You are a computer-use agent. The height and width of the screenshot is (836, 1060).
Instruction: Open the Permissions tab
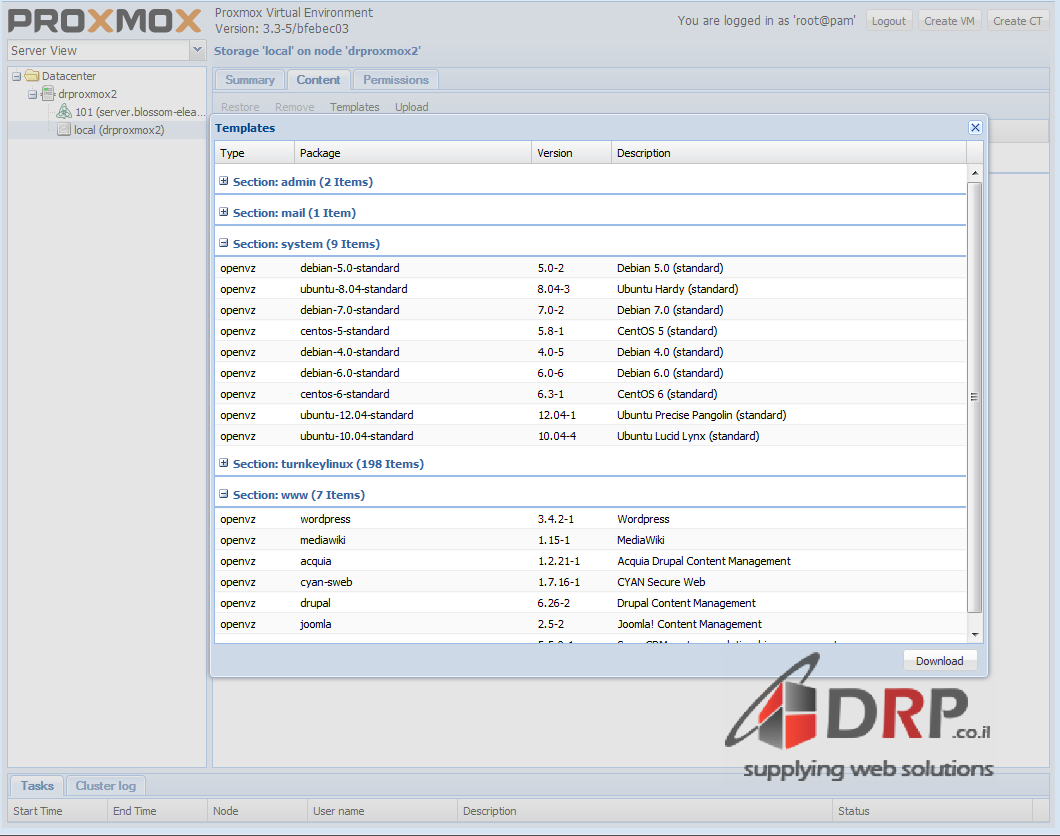coord(395,80)
